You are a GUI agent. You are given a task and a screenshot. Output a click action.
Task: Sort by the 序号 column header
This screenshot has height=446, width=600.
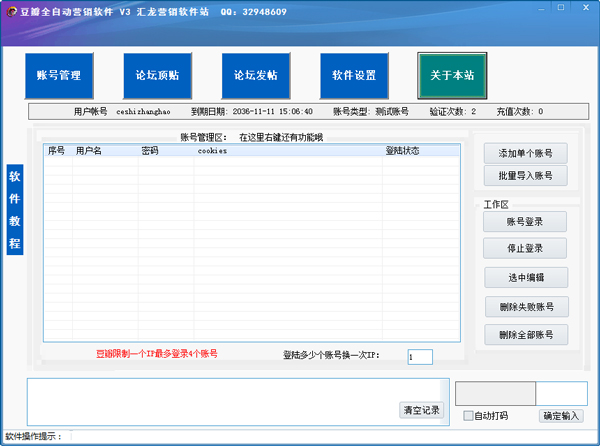pyautogui.click(x=57, y=151)
